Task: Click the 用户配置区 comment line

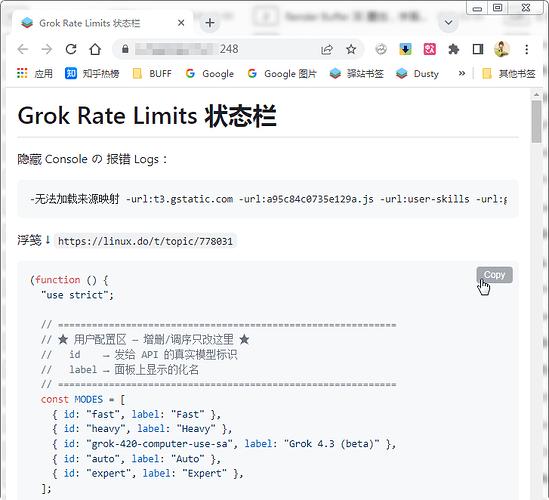Action: (145, 340)
